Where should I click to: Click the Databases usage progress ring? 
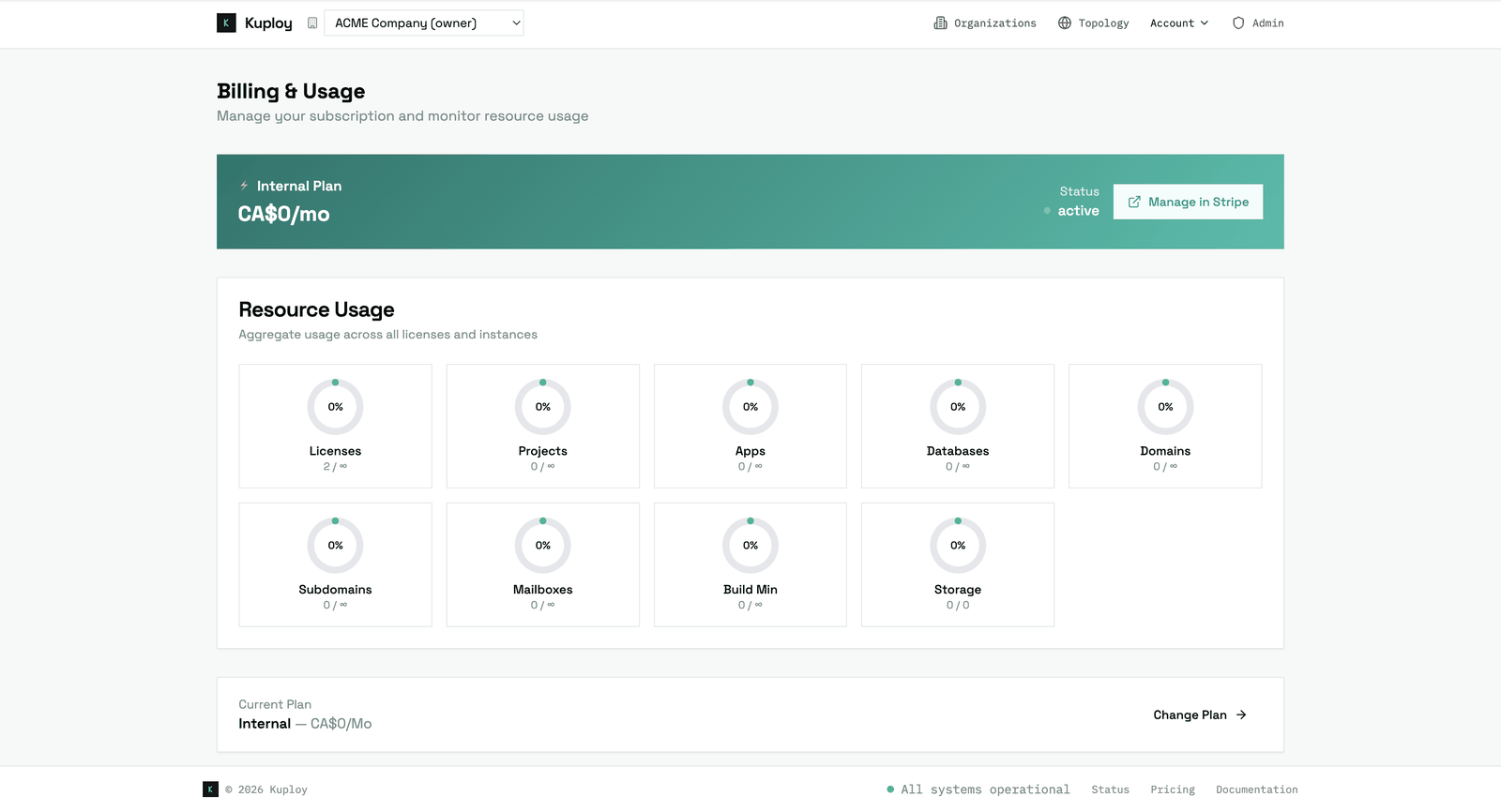point(958,407)
